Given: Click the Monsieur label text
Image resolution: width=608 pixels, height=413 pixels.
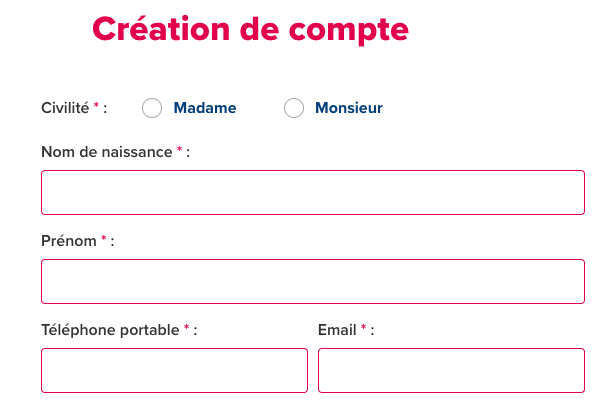Looking at the screenshot, I should [349, 108].
